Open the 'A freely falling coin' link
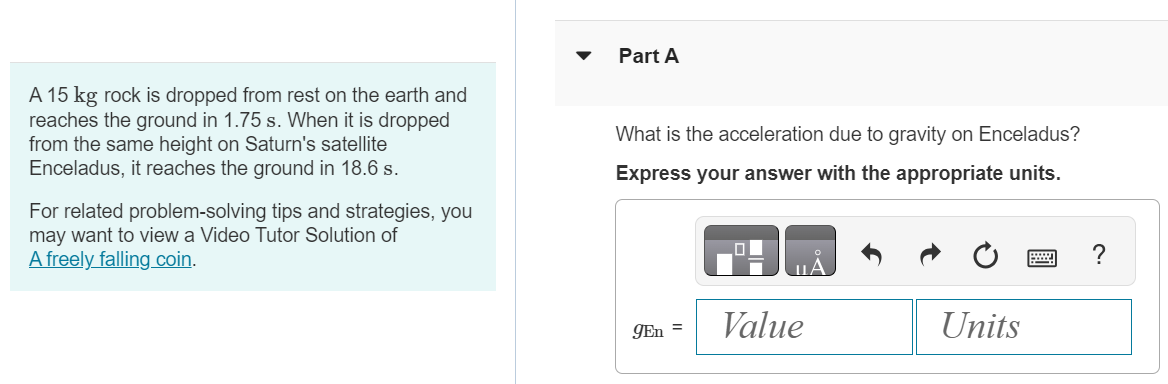 (x=110, y=259)
